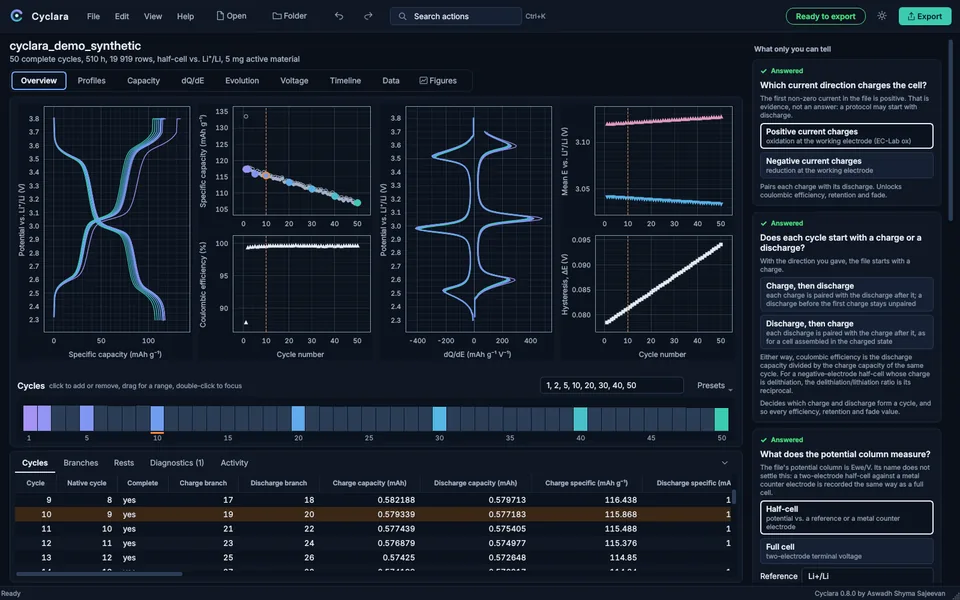This screenshot has width=960, height=600.
Task: Select cycle 5 swatch in cycle strip
Action: pyautogui.click(x=87, y=418)
